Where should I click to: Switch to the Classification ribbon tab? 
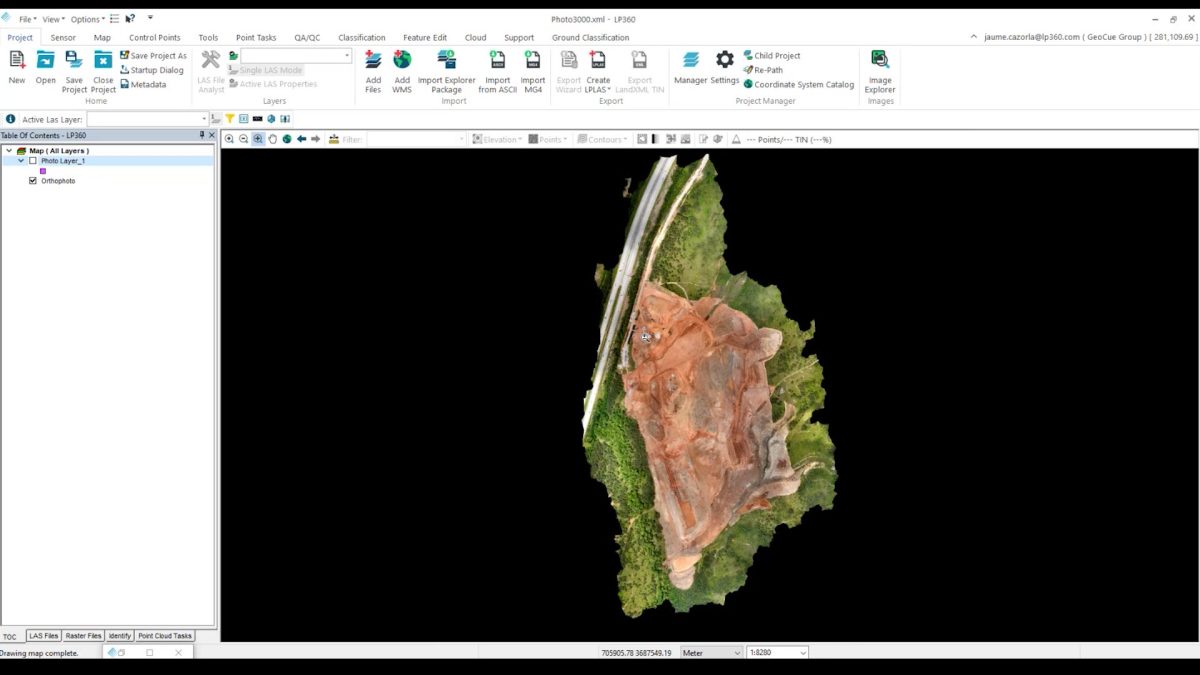(x=362, y=38)
